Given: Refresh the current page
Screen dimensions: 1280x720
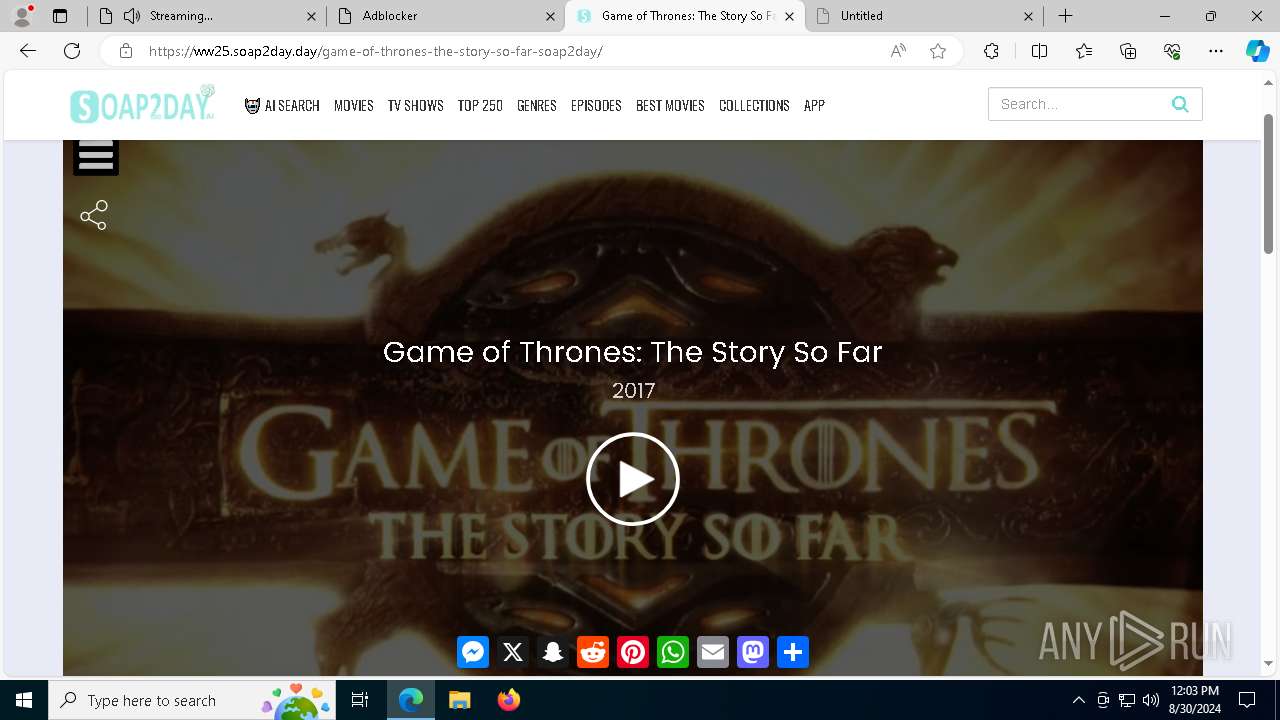Looking at the screenshot, I should click(72, 51).
